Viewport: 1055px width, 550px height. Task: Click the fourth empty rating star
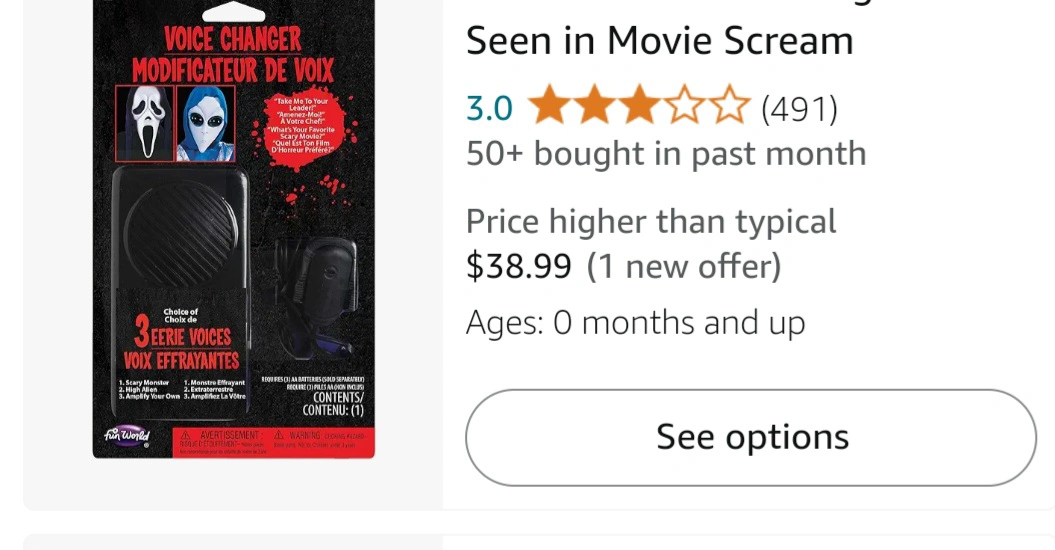pyautogui.click(x=685, y=107)
